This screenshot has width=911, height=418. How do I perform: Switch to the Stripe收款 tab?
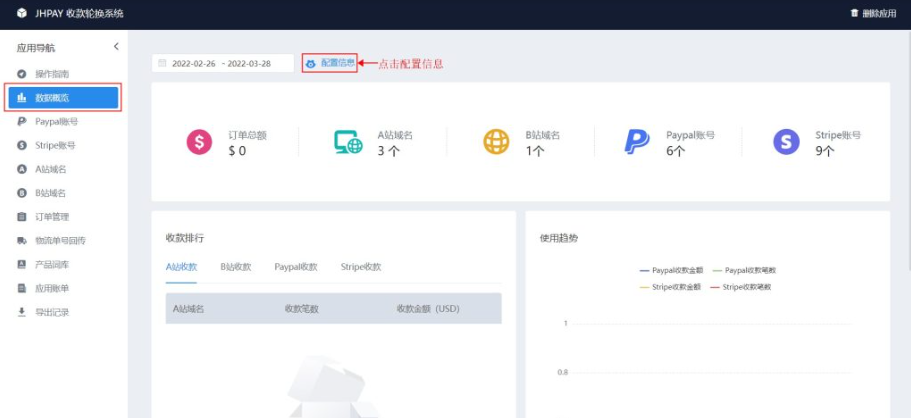point(361,267)
